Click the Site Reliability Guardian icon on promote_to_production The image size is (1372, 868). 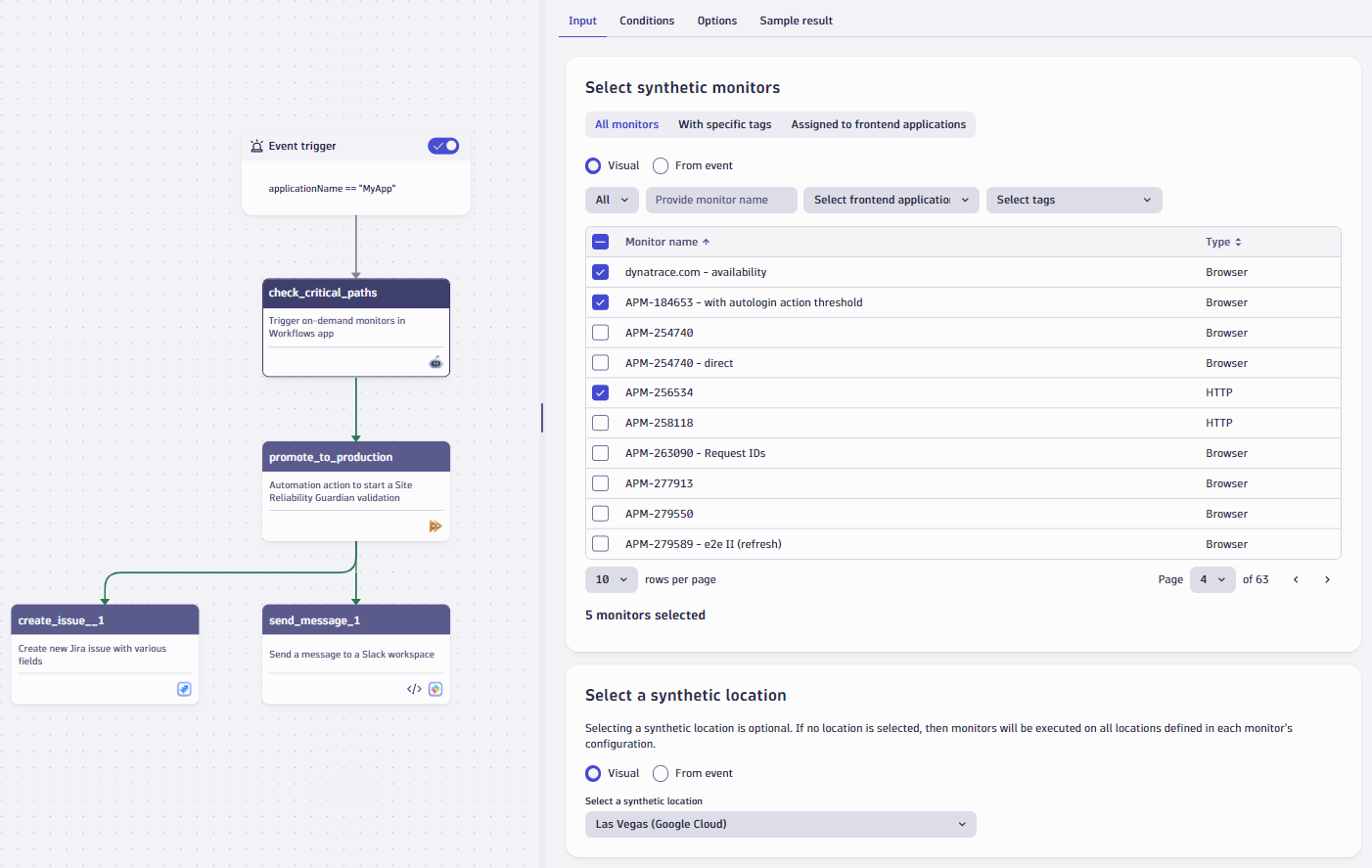[434, 525]
